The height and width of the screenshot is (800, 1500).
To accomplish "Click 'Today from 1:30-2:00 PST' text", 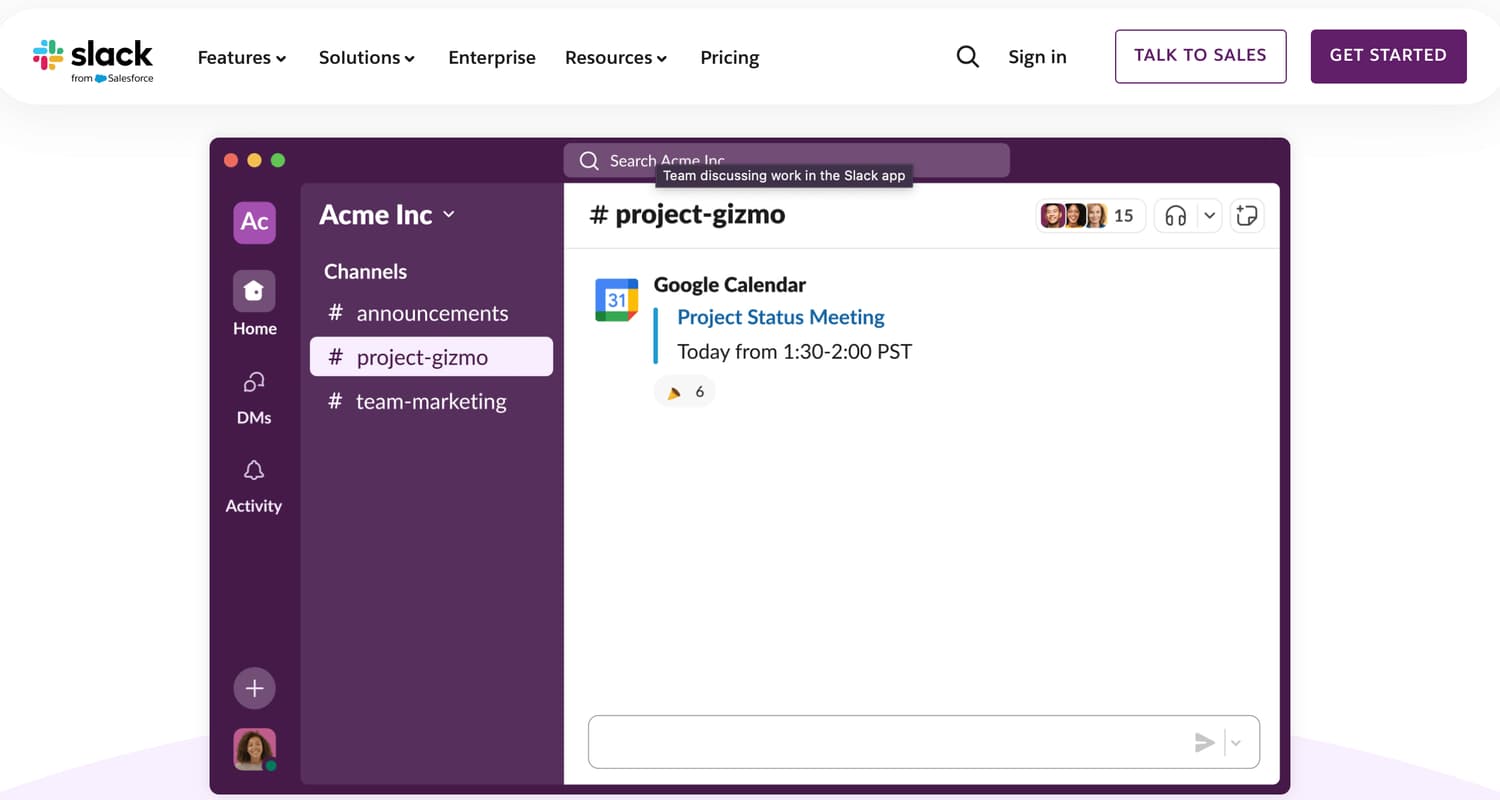I will pos(795,352).
